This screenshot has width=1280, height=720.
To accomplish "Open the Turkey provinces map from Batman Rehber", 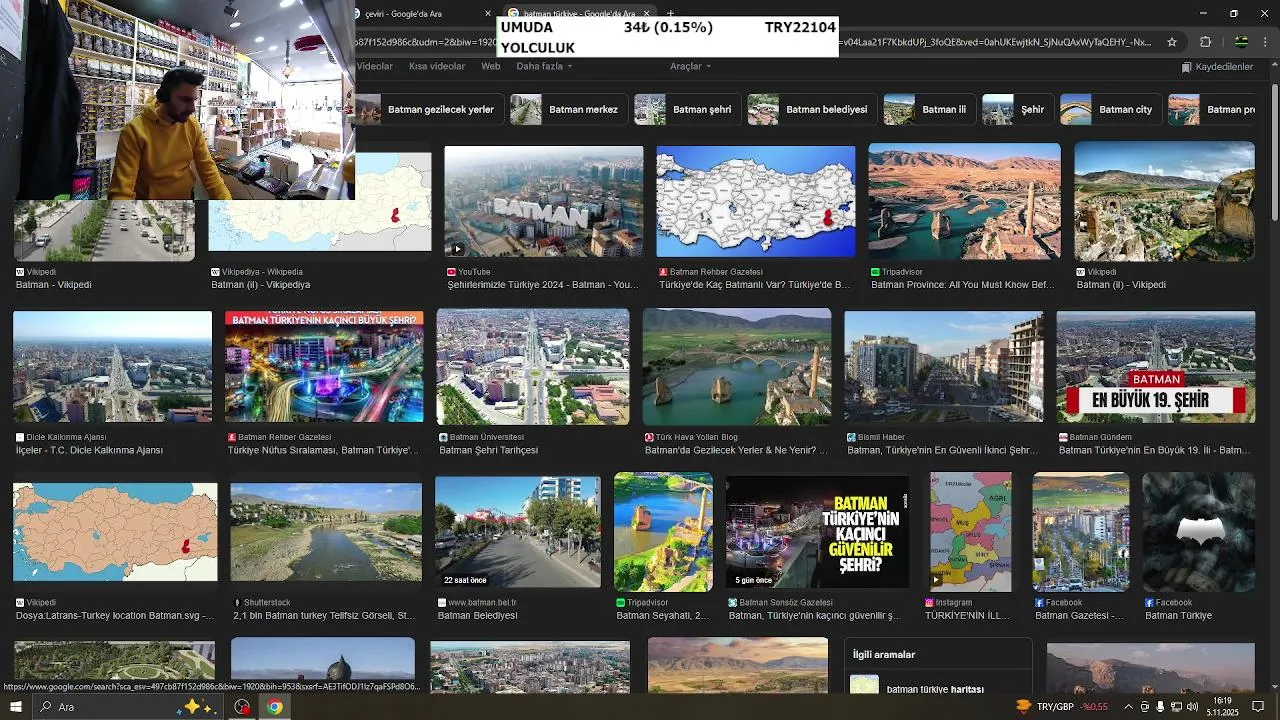I will coord(755,203).
